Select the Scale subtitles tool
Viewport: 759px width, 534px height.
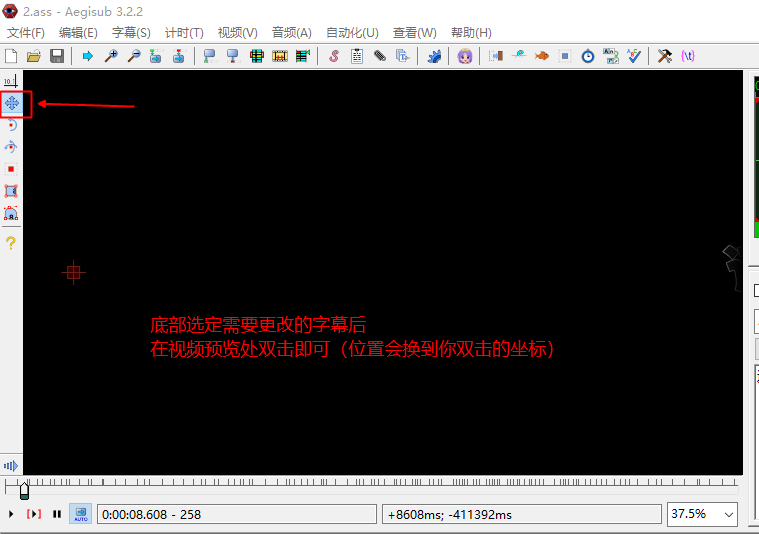(11, 169)
